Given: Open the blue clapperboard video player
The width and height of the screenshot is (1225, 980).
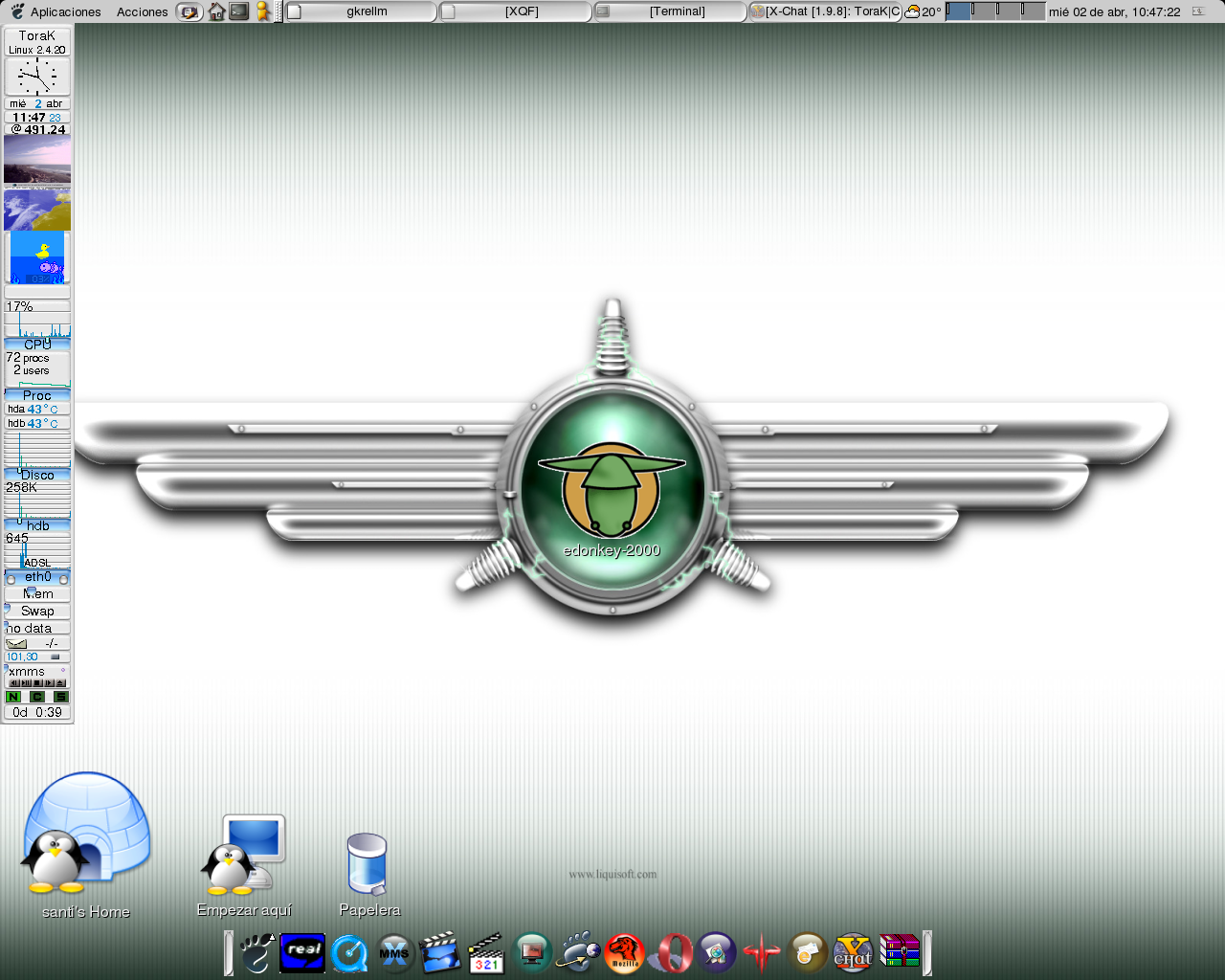Looking at the screenshot, I should [x=440, y=953].
